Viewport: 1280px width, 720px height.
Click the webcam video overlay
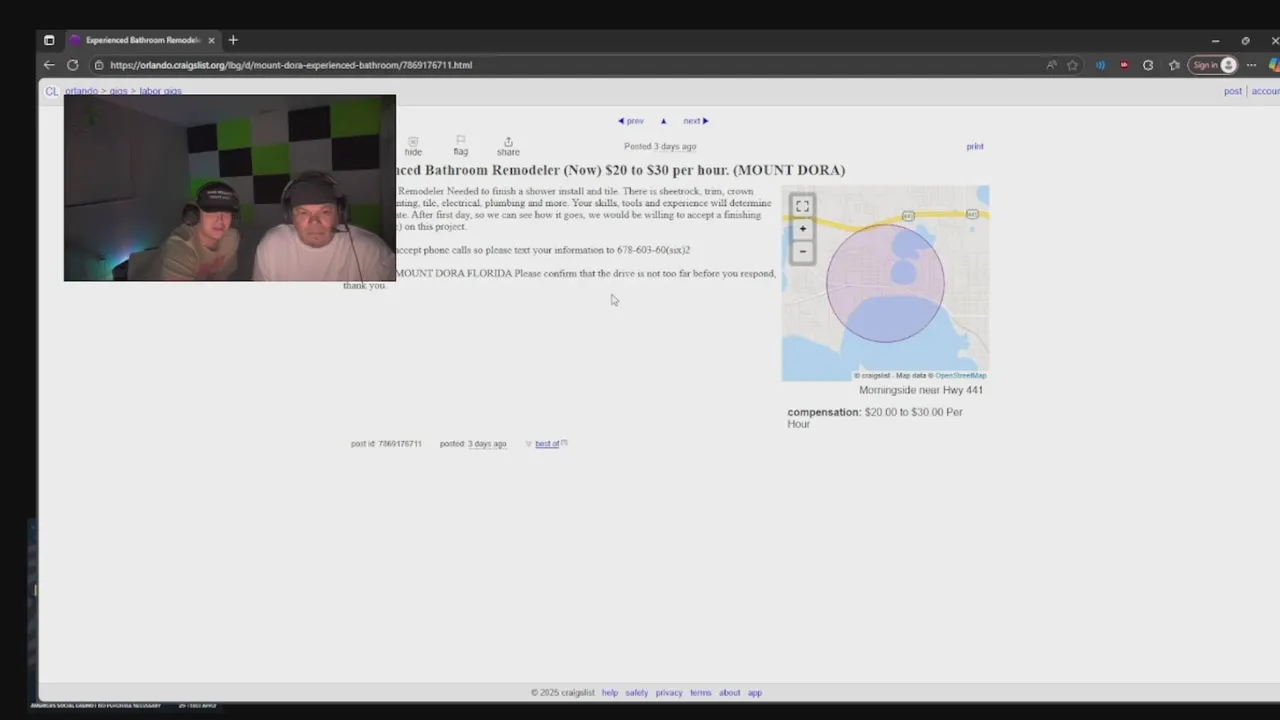230,188
